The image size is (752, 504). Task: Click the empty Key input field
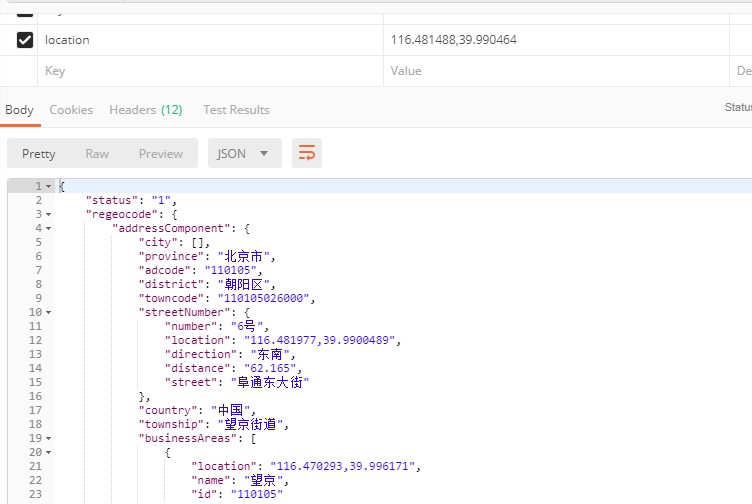211,71
